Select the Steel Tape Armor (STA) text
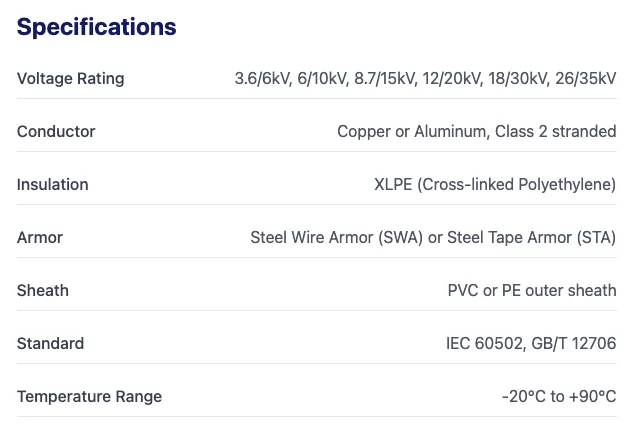 click(531, 238)
